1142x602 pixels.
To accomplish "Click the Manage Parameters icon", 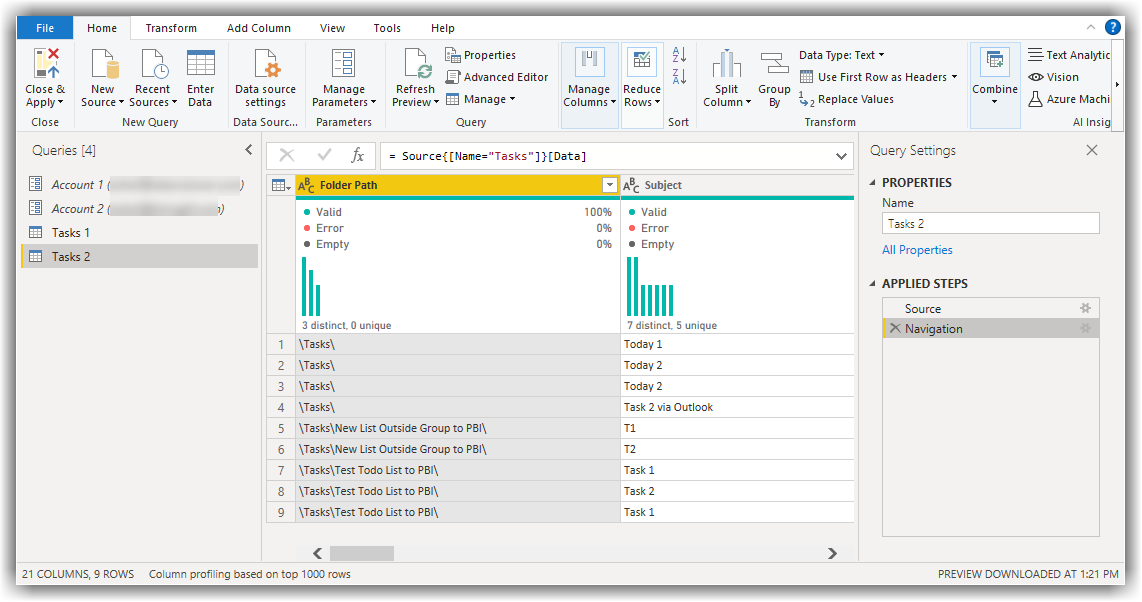I will pos(343,63).
